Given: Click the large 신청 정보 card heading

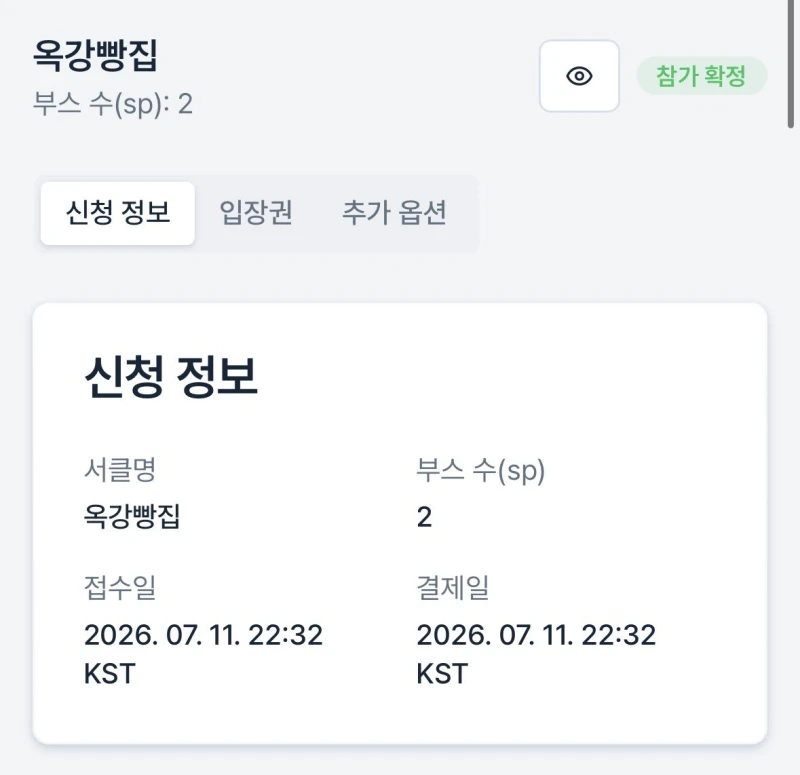Looking at the screenshot, I should tap(171, 377).
